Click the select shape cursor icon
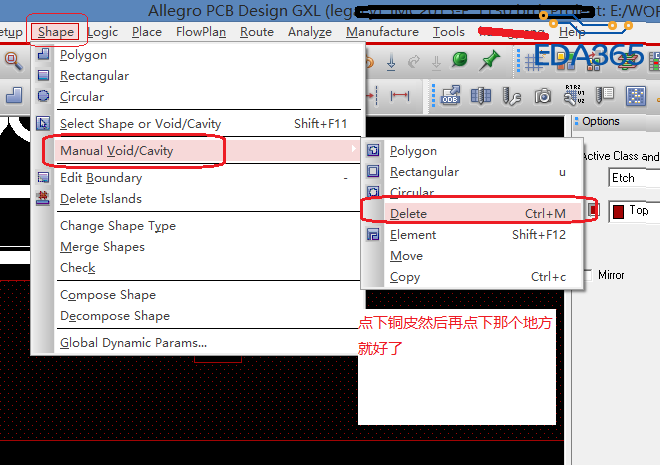 pos(43,123)
